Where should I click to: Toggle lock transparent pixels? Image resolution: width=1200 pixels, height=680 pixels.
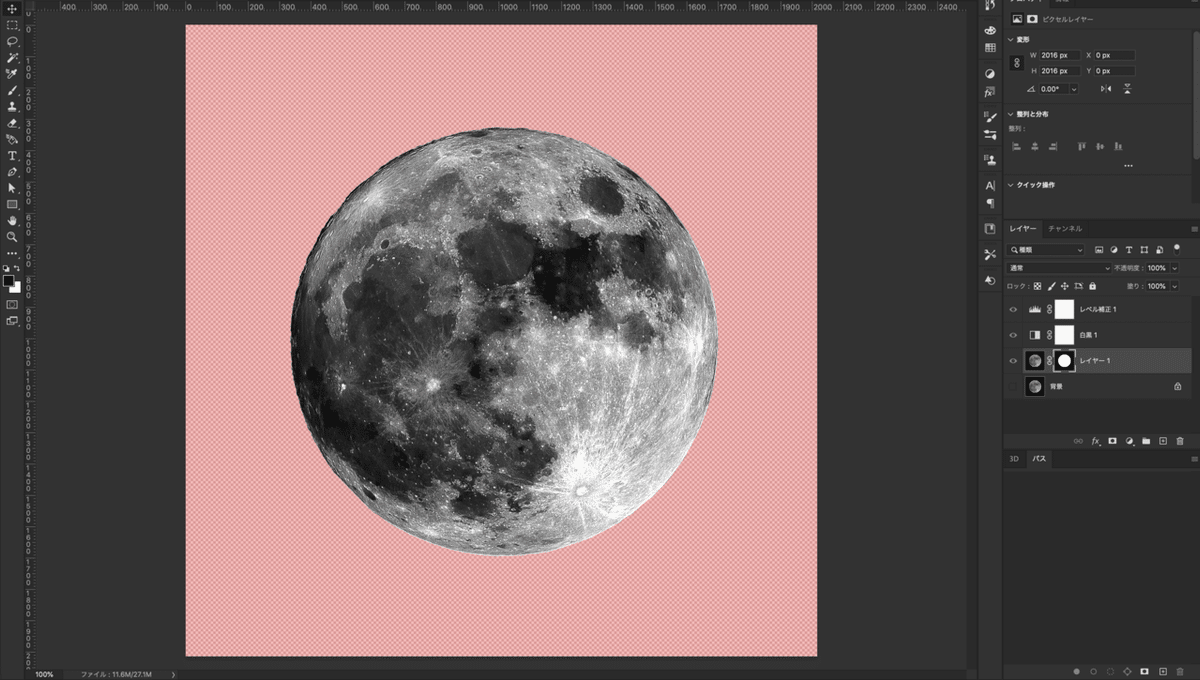point(1037,286)
